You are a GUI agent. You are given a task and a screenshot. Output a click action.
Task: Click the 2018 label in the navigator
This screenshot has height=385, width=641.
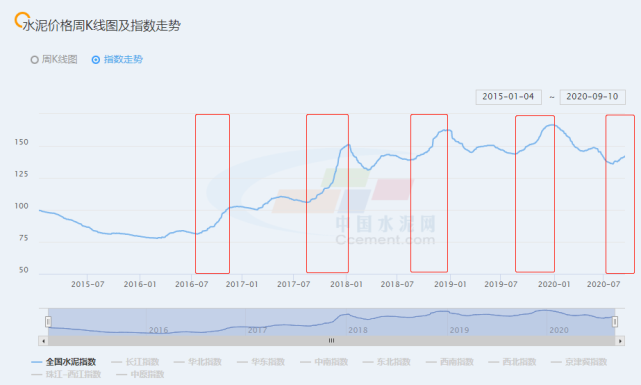tap(358, 330)
